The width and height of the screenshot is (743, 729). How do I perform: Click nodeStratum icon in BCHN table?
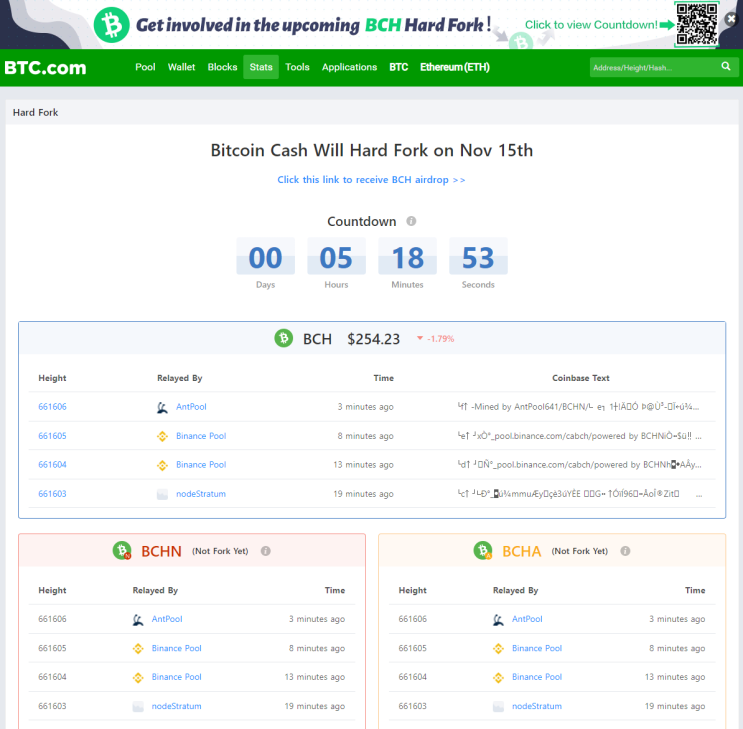click(138, 707)
